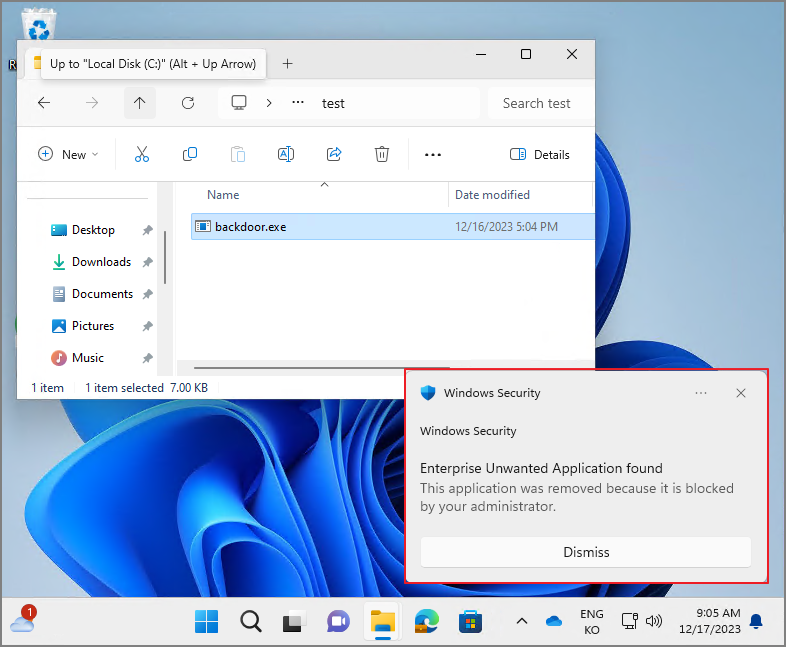Screen dimensions: 786x647
Task: Click the Recycle Bin desktop icon
Action: point(39,24)
